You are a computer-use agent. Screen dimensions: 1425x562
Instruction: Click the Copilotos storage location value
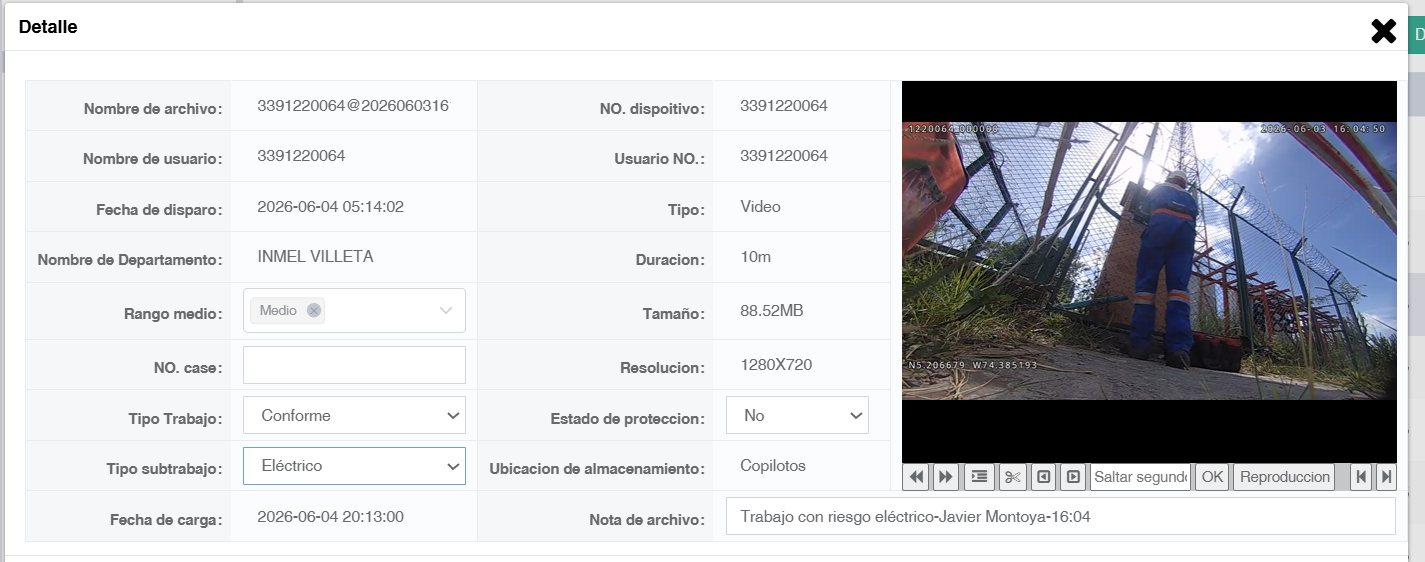pos(773,466)
